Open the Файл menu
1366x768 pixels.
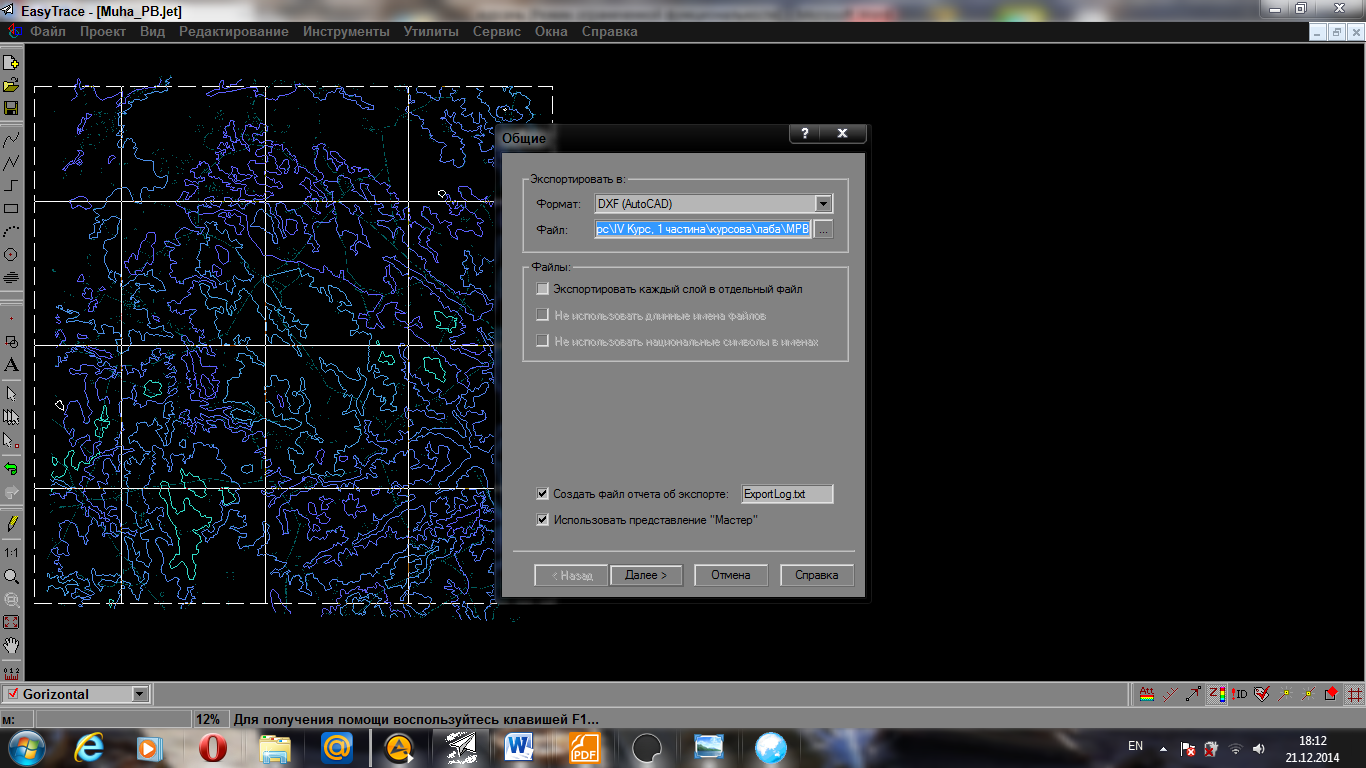pyautogui.click(x=48, y=31)
